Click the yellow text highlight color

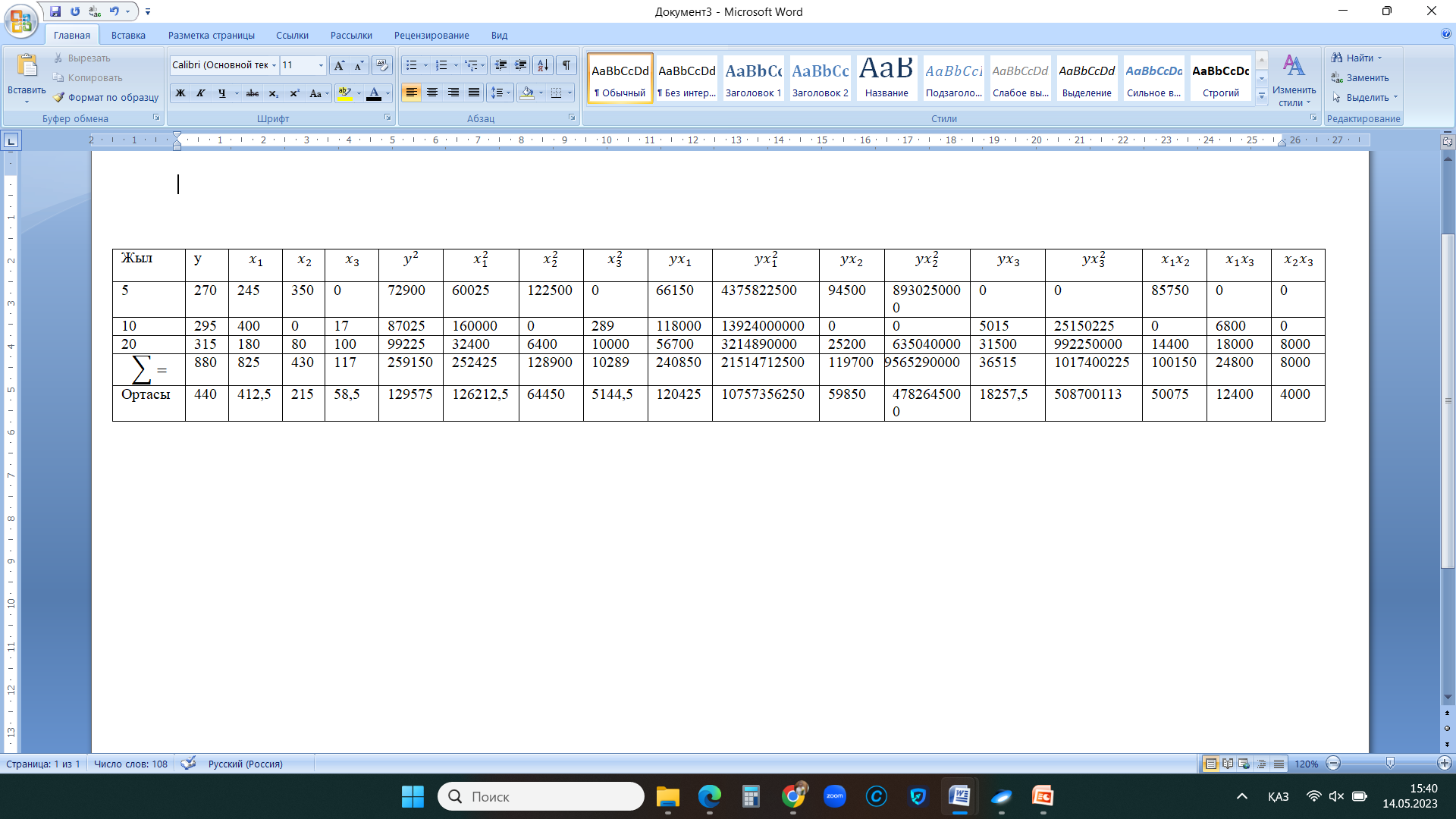point(345,93)
